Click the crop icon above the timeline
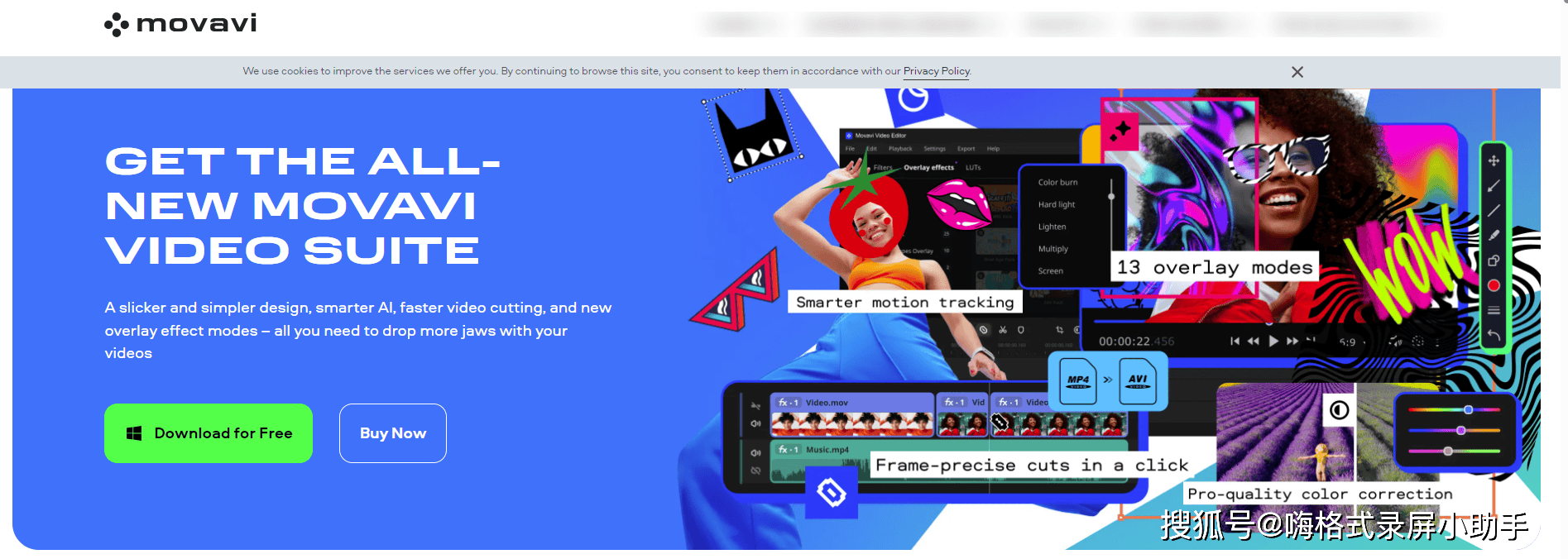The width and height of the screenshot is (1568, 559). pos(1059,330)
